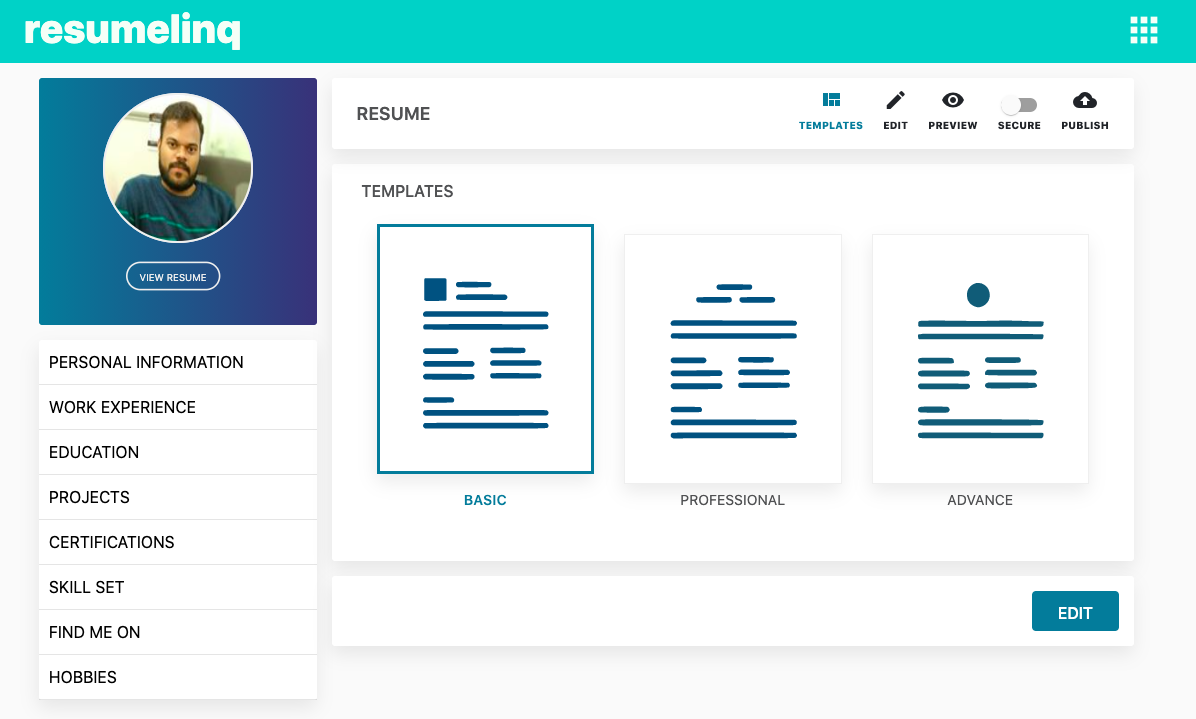Screen dimensions: 1196x719
Task: Open the app grid menu in the header
Action: click(x=1144, y=30)
